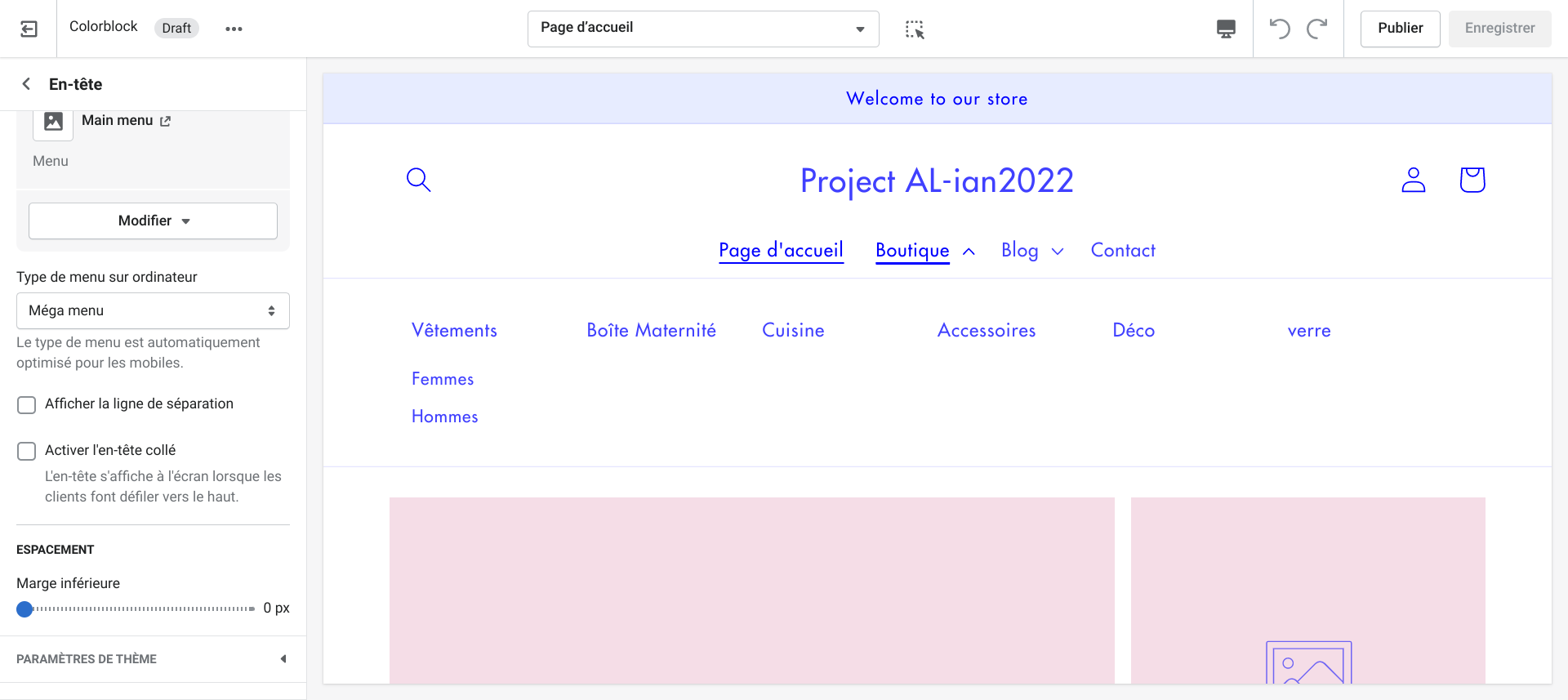Select the Blog navigation item
The width and height of the screenshot is (1568, 700).
tap(1020, 251)
